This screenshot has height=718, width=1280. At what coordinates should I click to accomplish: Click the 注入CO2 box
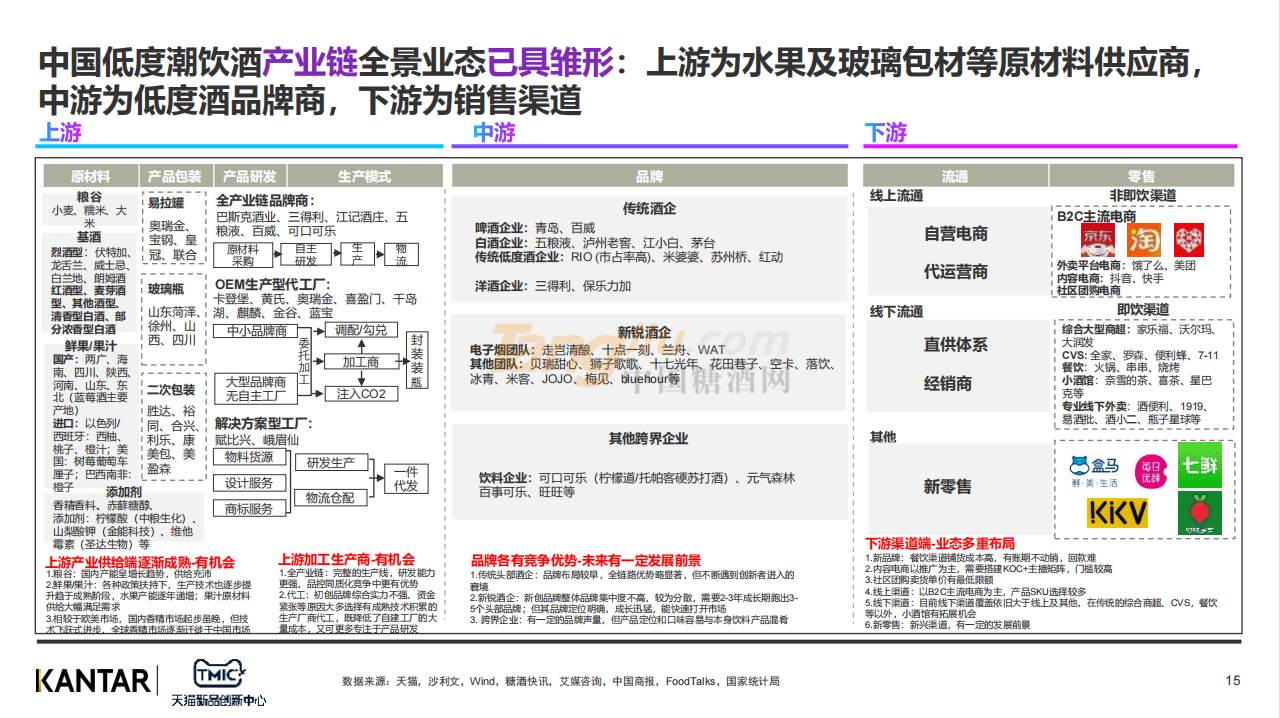360,394
